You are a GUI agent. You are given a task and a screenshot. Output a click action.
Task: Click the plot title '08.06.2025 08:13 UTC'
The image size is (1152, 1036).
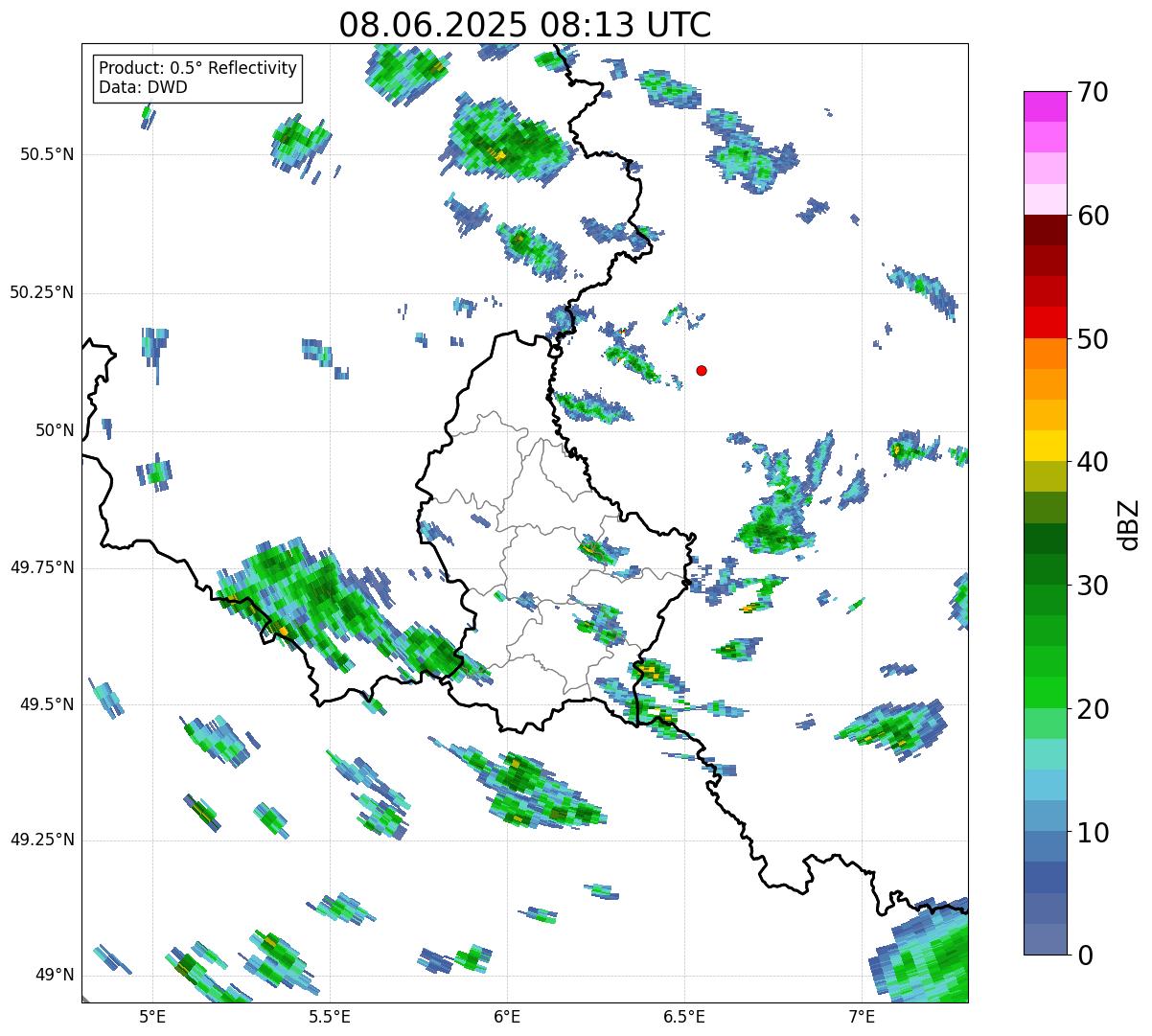(525, 25)
